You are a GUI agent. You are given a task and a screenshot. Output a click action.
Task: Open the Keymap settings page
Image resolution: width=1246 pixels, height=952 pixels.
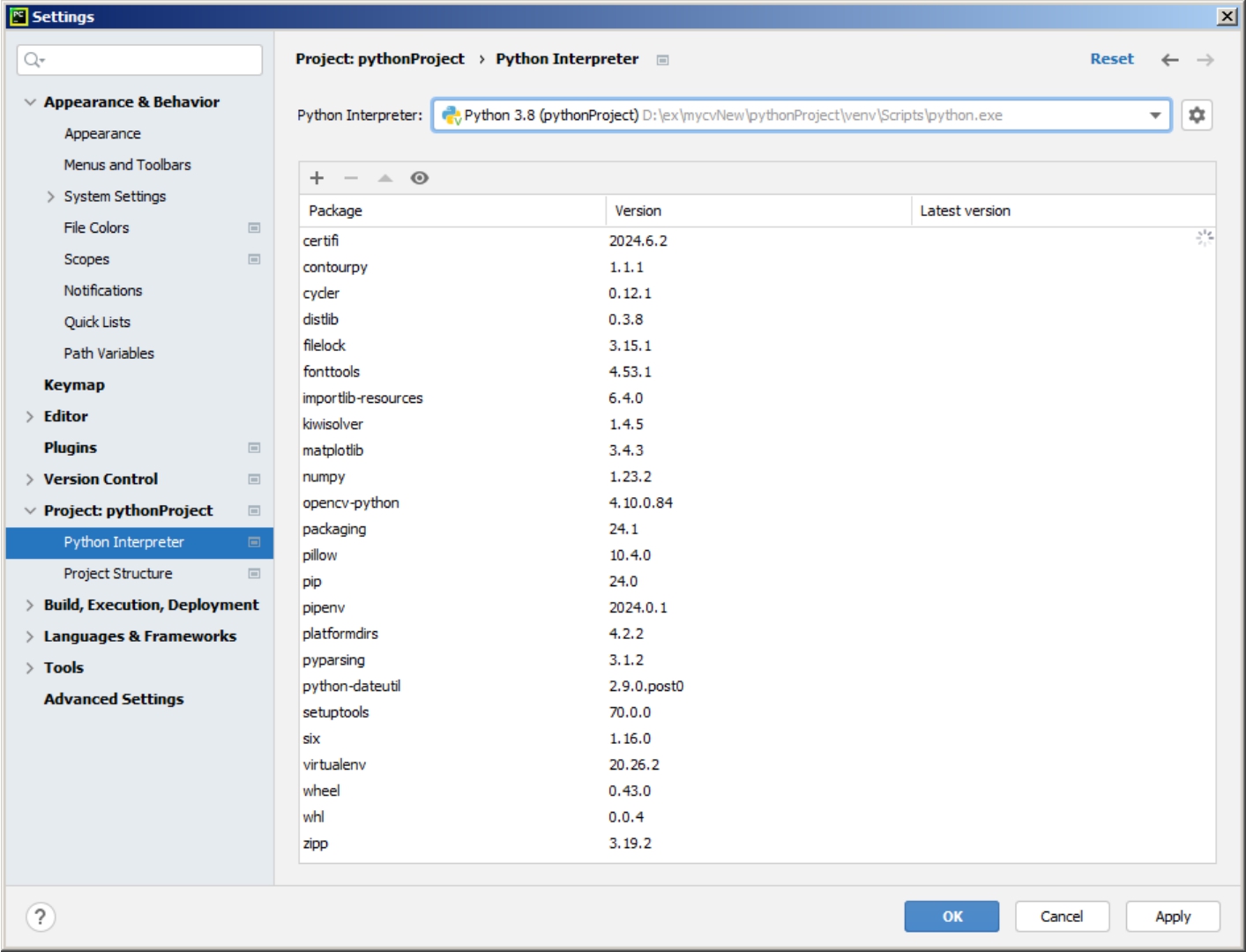point(74,385)
